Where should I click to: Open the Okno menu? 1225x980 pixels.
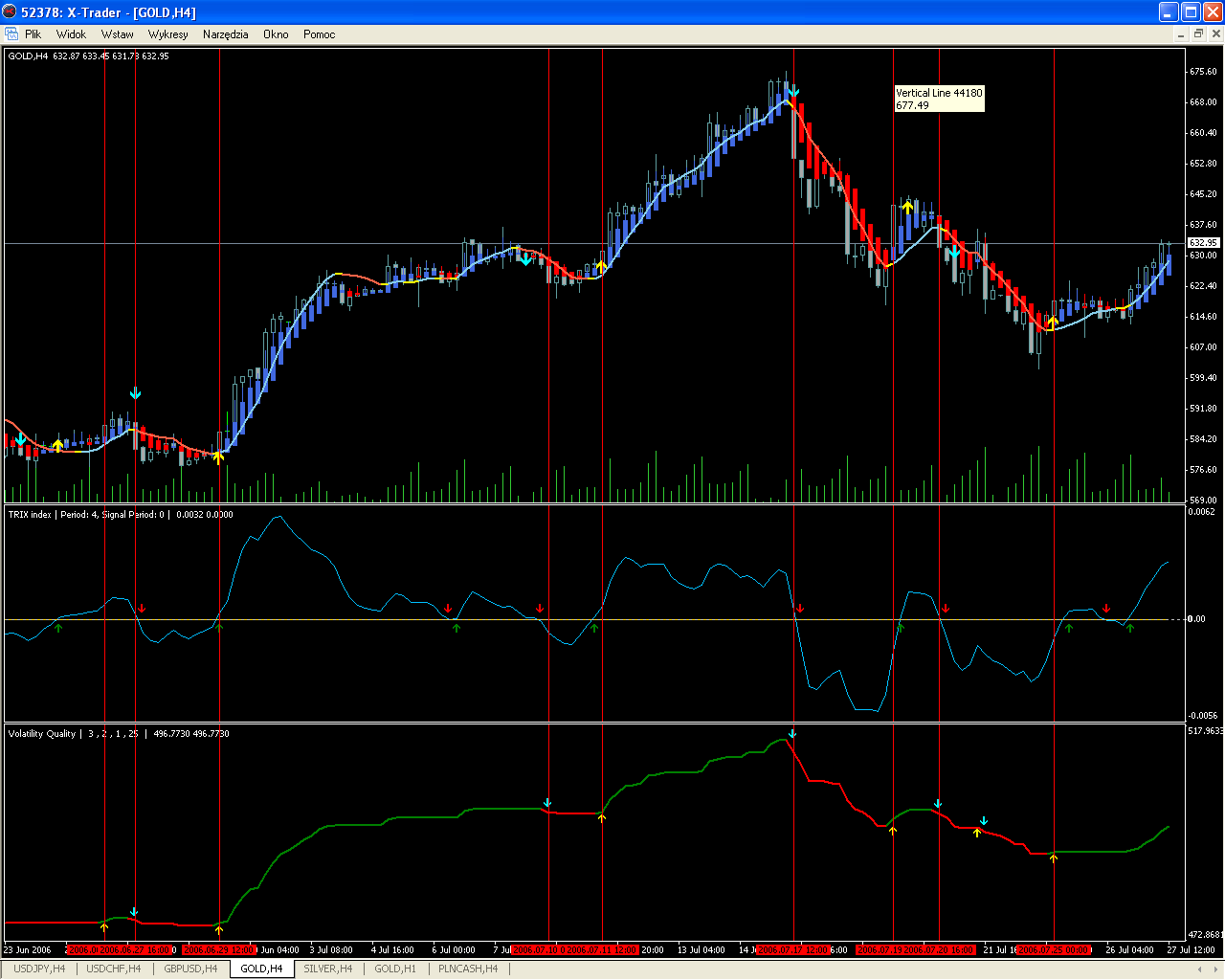276,33
